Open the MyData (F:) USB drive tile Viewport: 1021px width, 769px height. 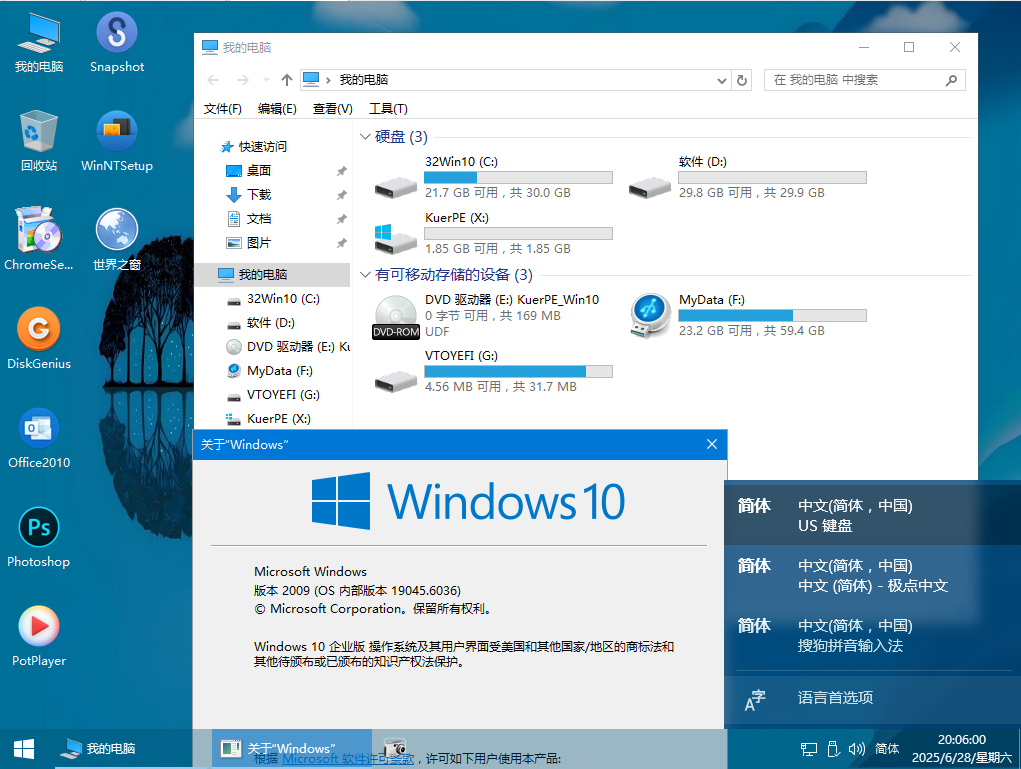[748, 315]
